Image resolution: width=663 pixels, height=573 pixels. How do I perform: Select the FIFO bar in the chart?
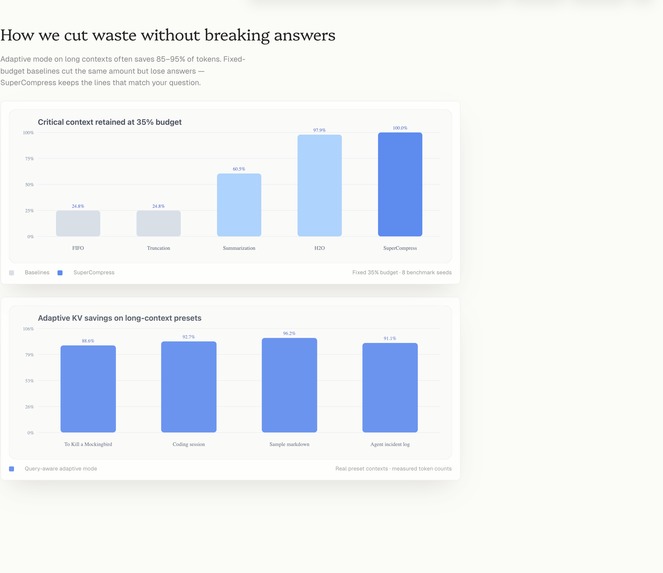[78, 223]
